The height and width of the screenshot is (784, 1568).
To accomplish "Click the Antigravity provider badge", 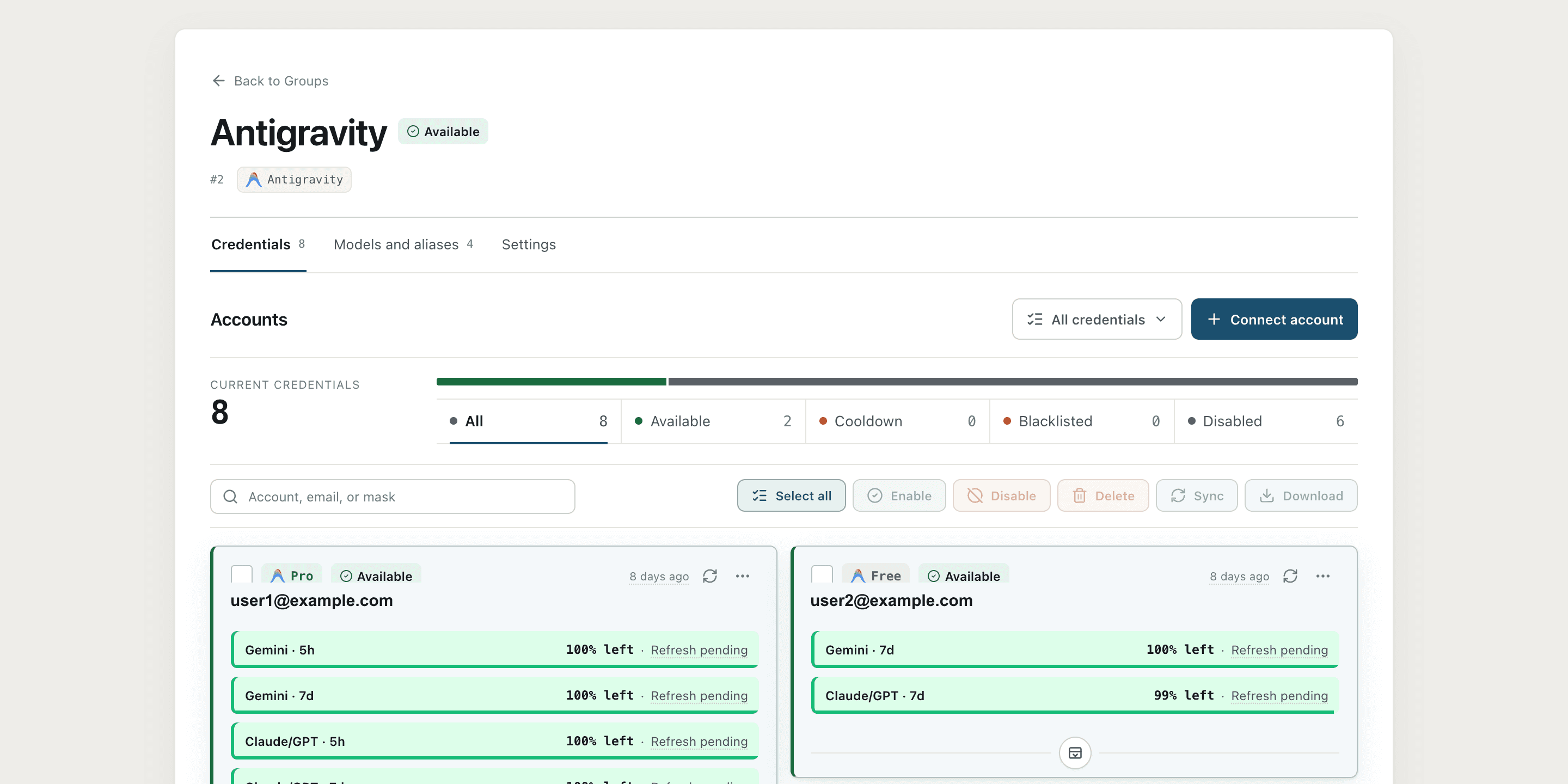I will [294, 180].
